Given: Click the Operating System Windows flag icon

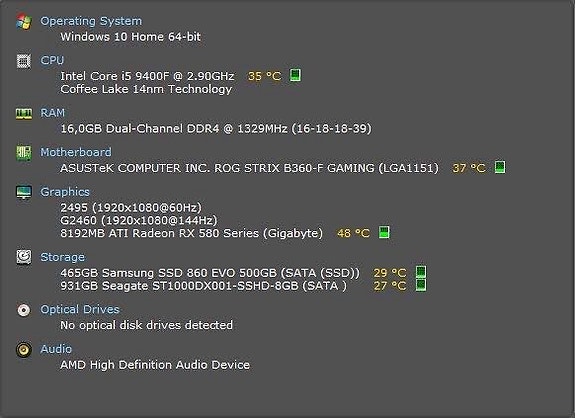Looking at the screenshot, I should [24, 21].
